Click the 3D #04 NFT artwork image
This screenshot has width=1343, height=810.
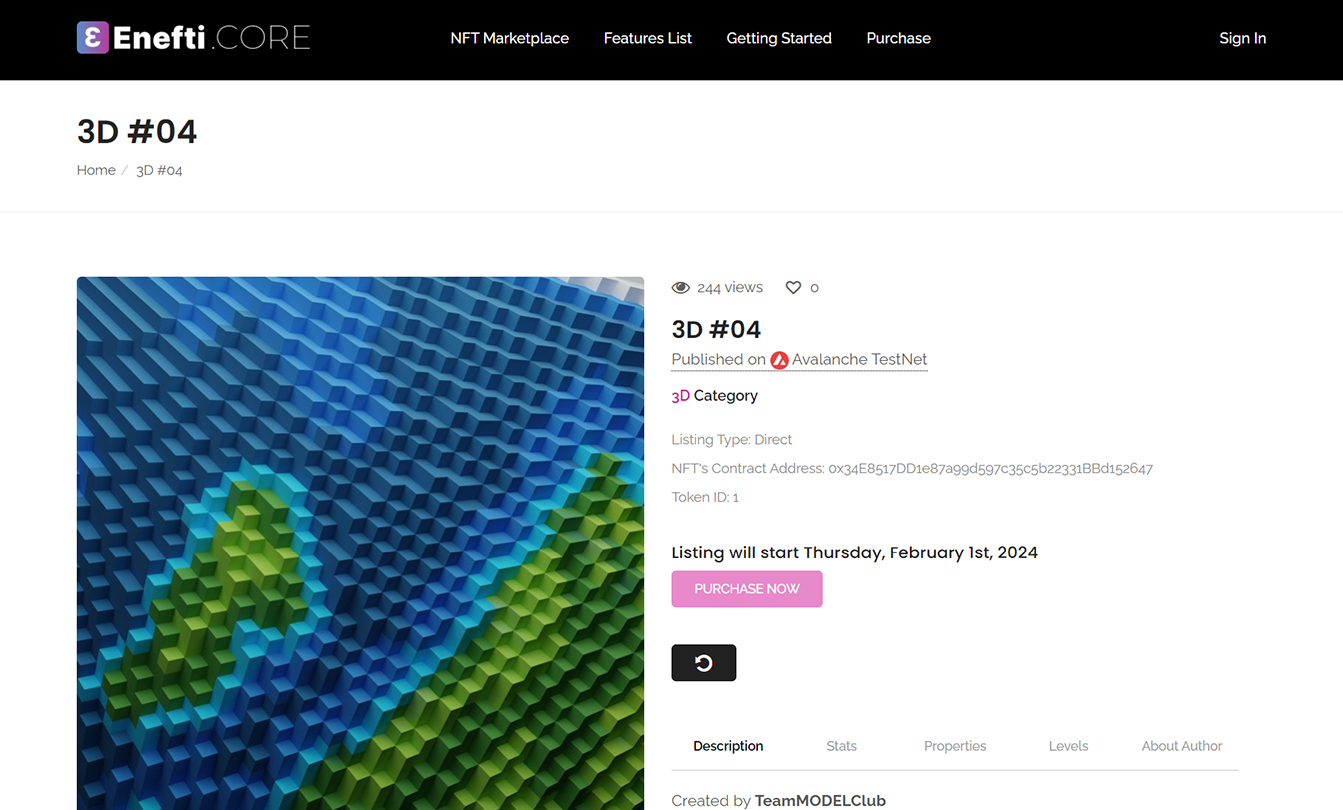(x=360, y=543)
